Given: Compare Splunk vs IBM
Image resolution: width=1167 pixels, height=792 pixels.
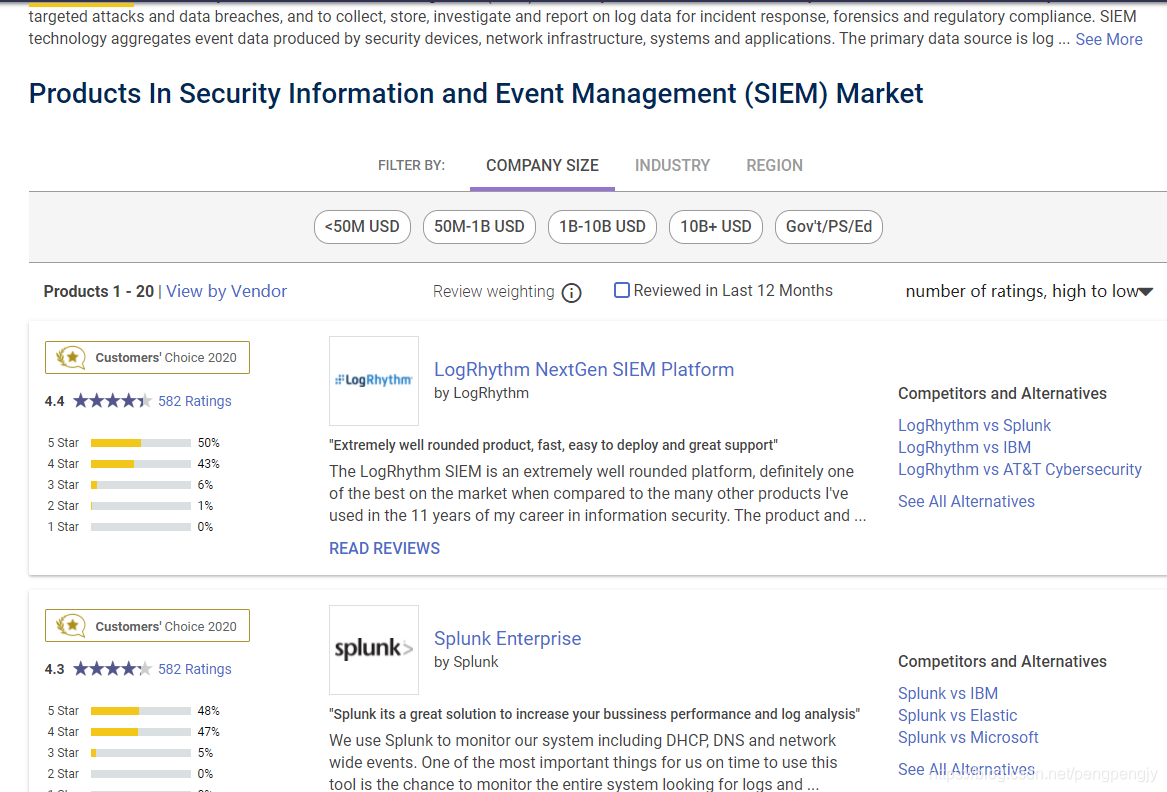Looking at the screenshot, I should [947, 693].
